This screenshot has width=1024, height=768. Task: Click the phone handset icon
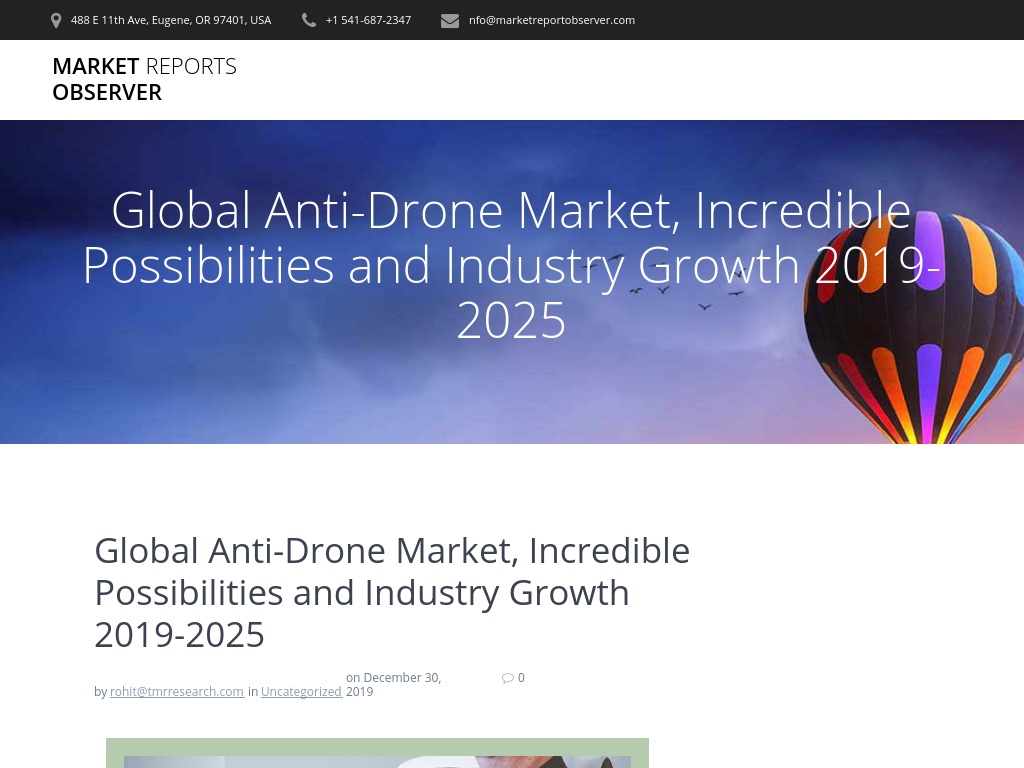pyautogui.click(x=309, y=20)
